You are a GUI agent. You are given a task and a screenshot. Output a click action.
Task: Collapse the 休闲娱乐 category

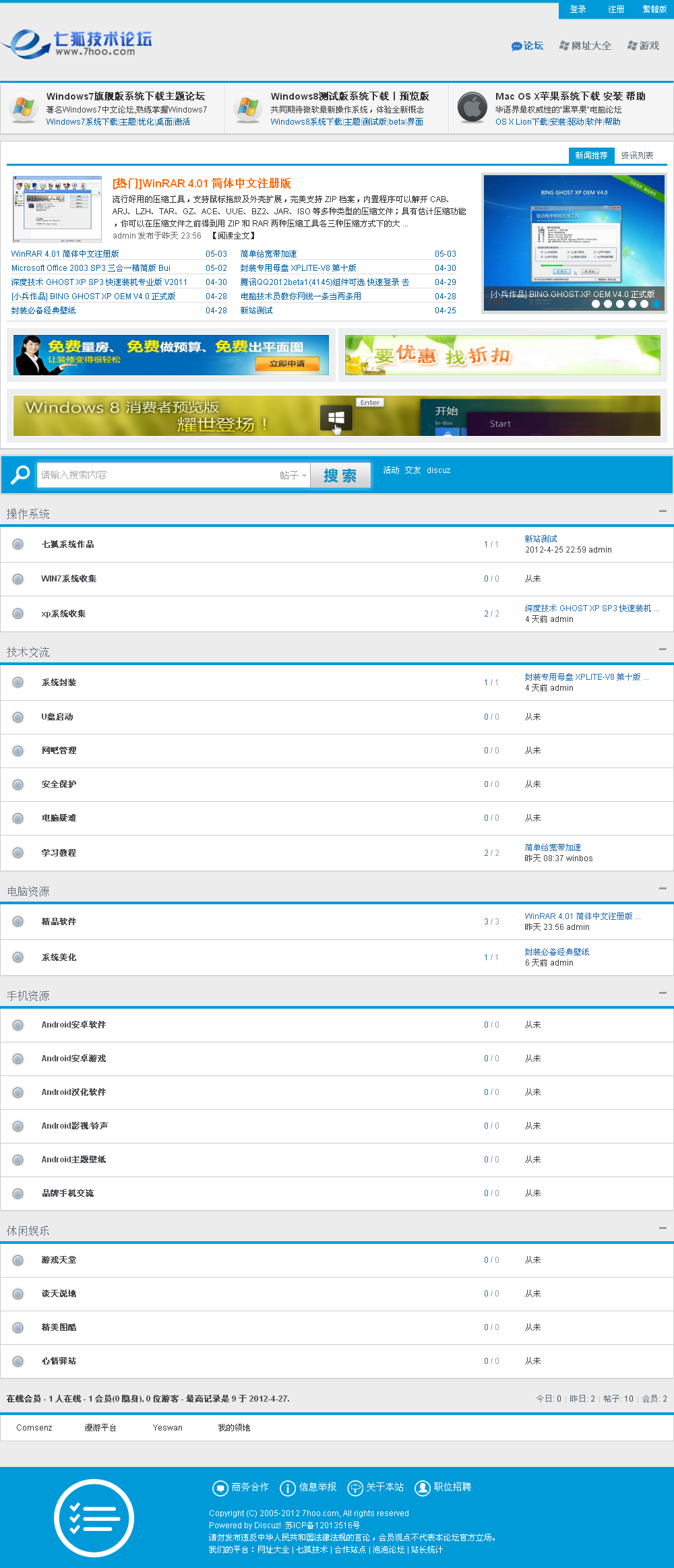pyautogui.click(x=663, y=1228)
